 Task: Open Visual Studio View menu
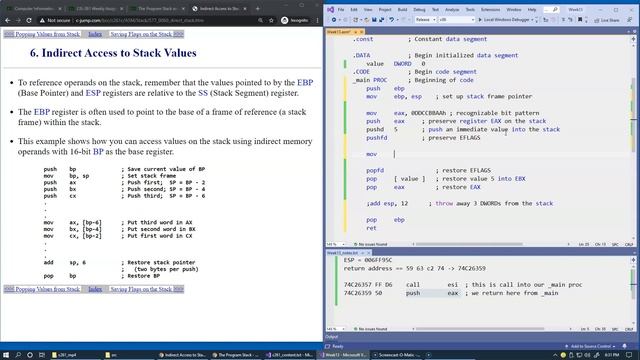tap(368, 9)
